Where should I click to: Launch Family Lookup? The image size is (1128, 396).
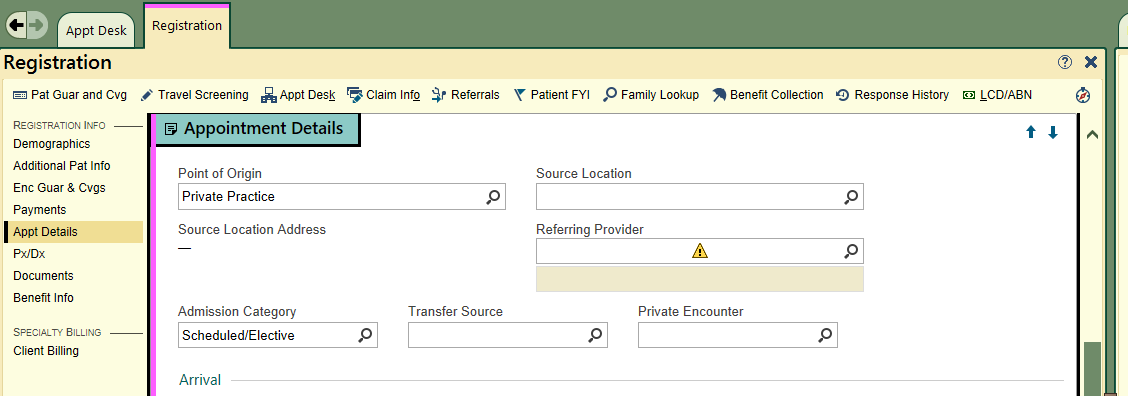[x=651, y=94]
